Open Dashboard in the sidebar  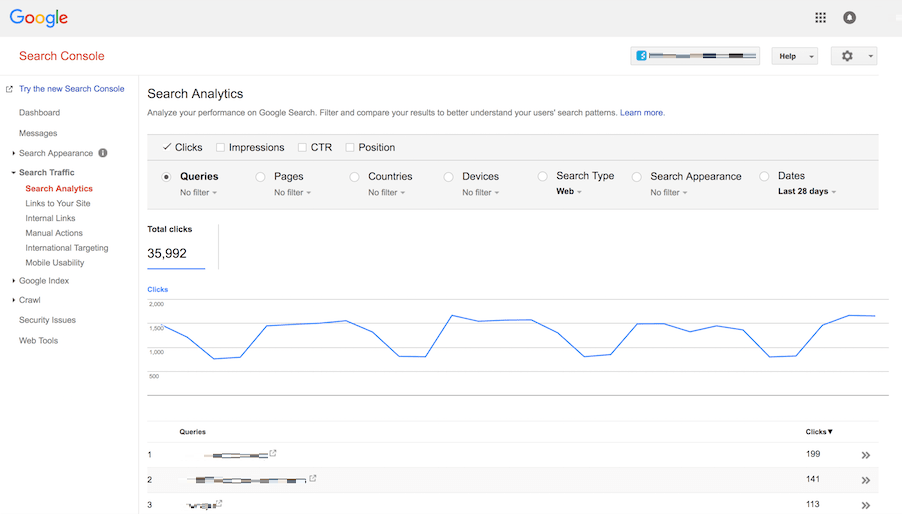click(39, 113)
